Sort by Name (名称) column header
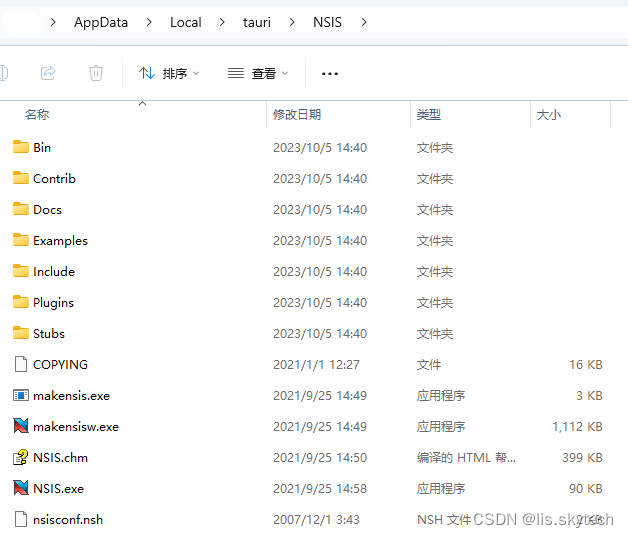The height and width of the screenshot is (538, 628). point(37,115)
